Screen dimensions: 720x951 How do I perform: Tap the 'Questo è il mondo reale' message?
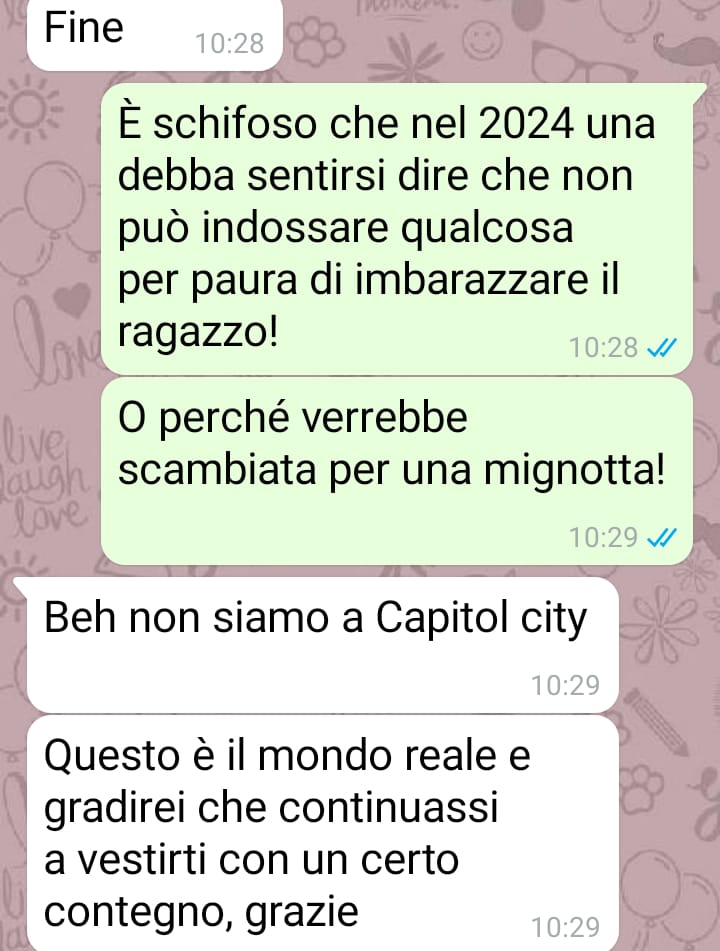(x=323, y=833)
